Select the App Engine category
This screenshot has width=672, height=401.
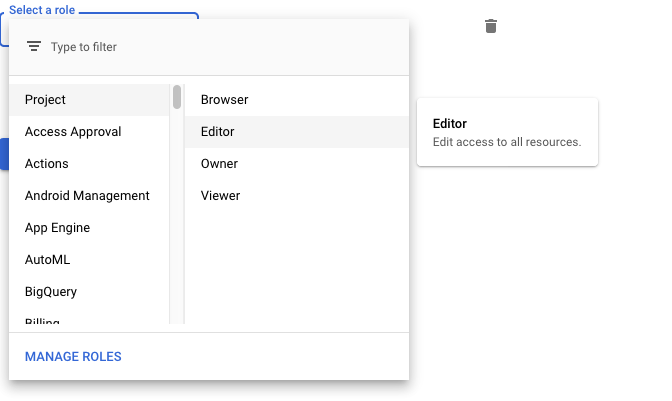tap(89, 227)
